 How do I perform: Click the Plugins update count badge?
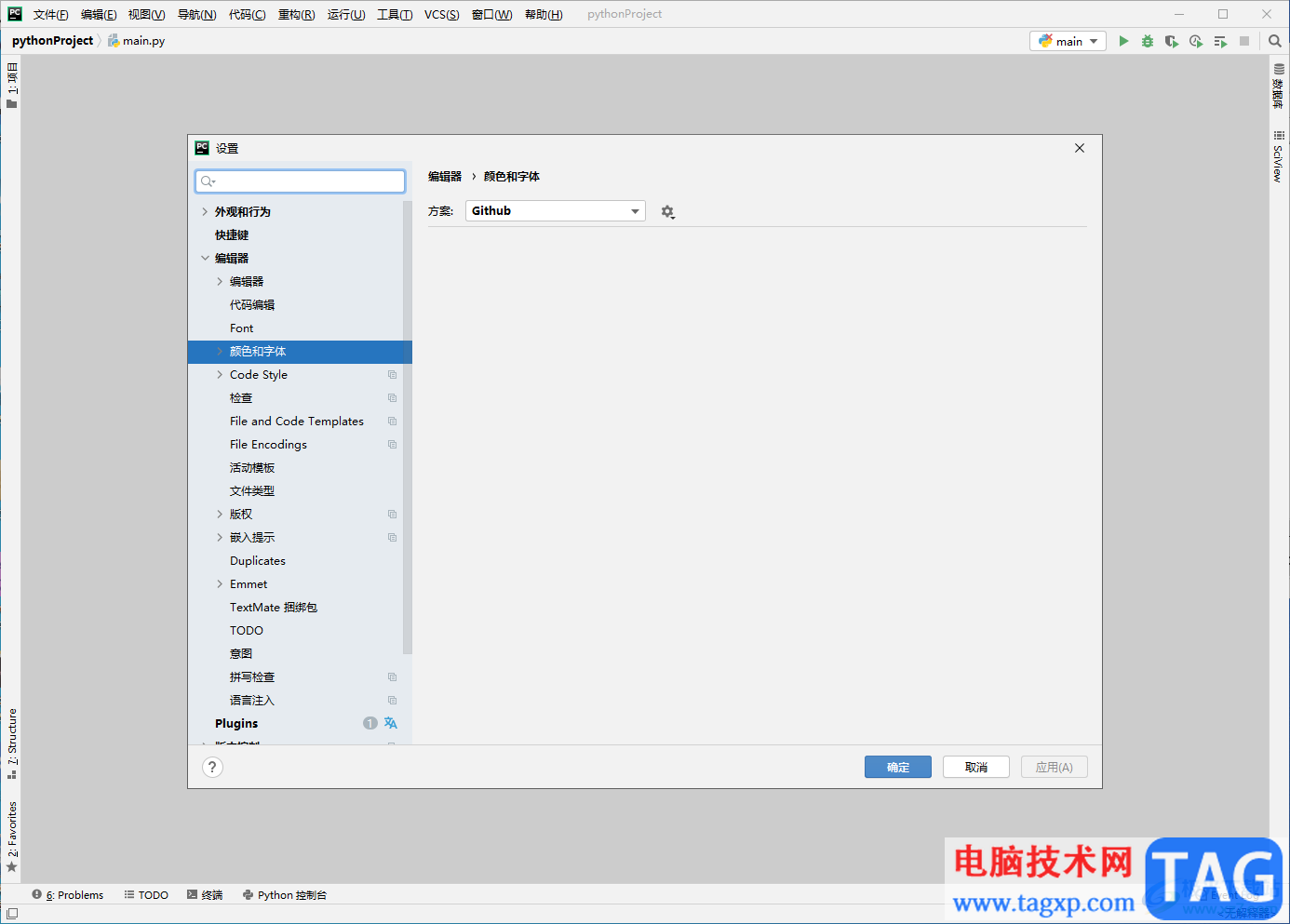tap(370, 723)
